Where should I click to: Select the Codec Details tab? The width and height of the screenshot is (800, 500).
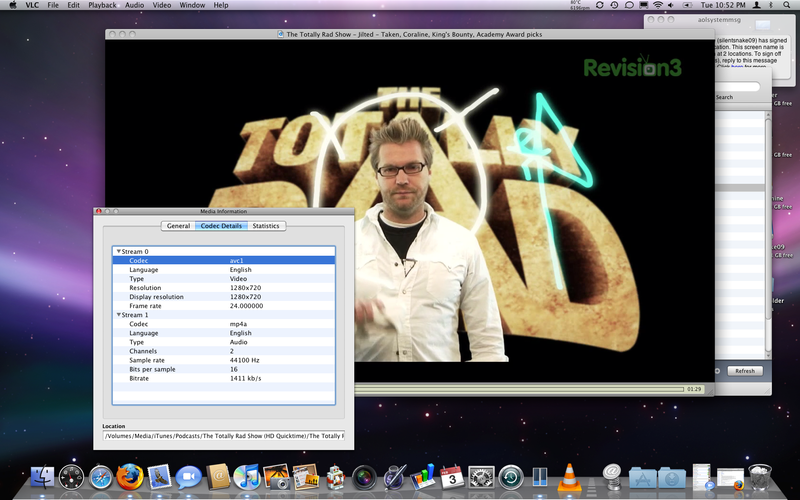pos(221,226)
